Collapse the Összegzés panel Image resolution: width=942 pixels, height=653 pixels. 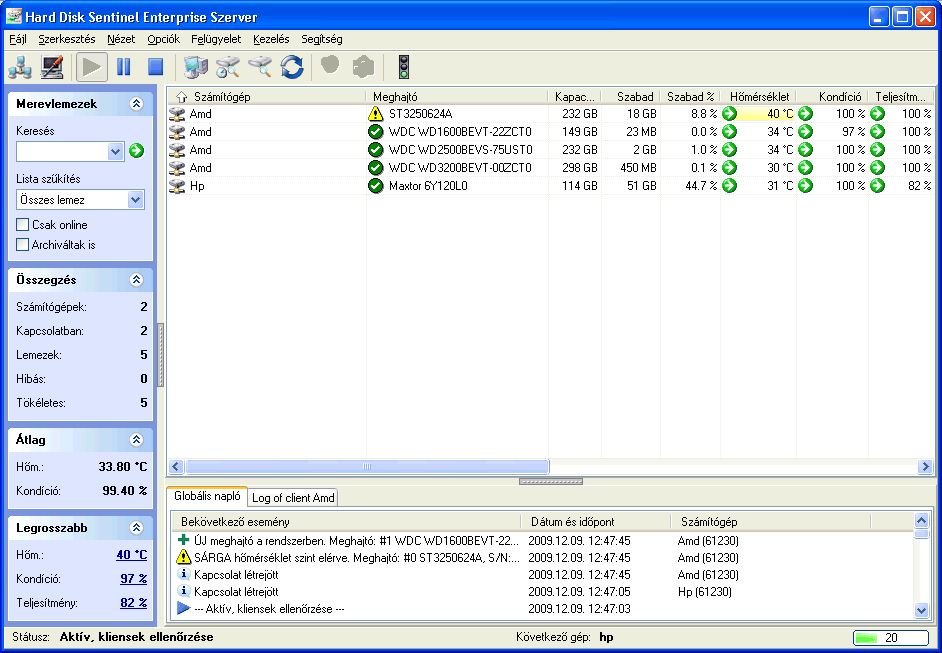136,280
